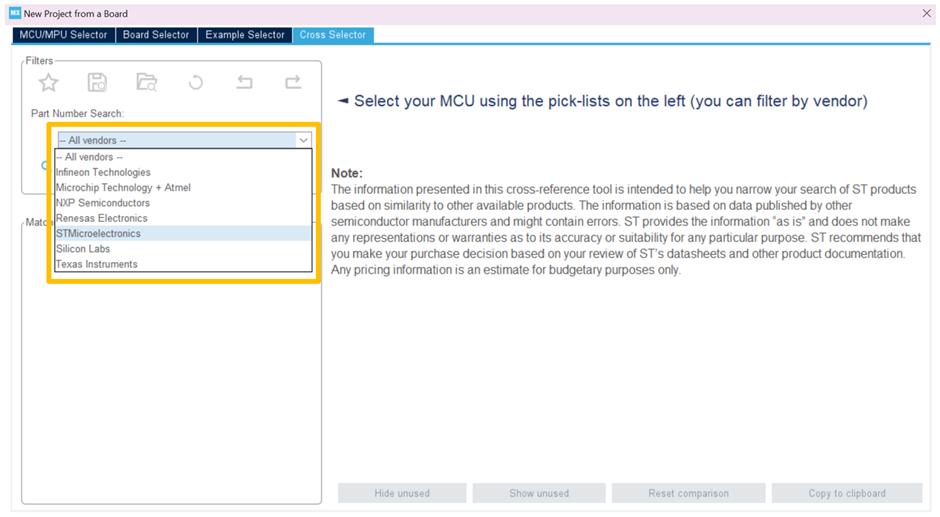Choose Microchip Technology + Atmel vendor
Screen dimensions: 940x517
click(x=123, y=187)
